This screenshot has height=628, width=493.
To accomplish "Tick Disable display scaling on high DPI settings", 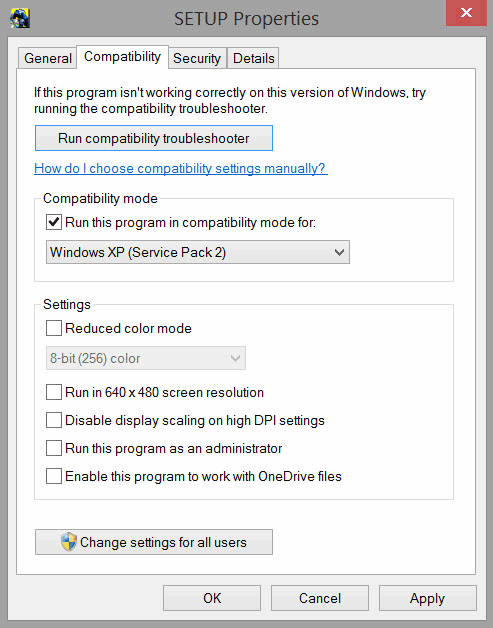I will (x=54, y=420).
